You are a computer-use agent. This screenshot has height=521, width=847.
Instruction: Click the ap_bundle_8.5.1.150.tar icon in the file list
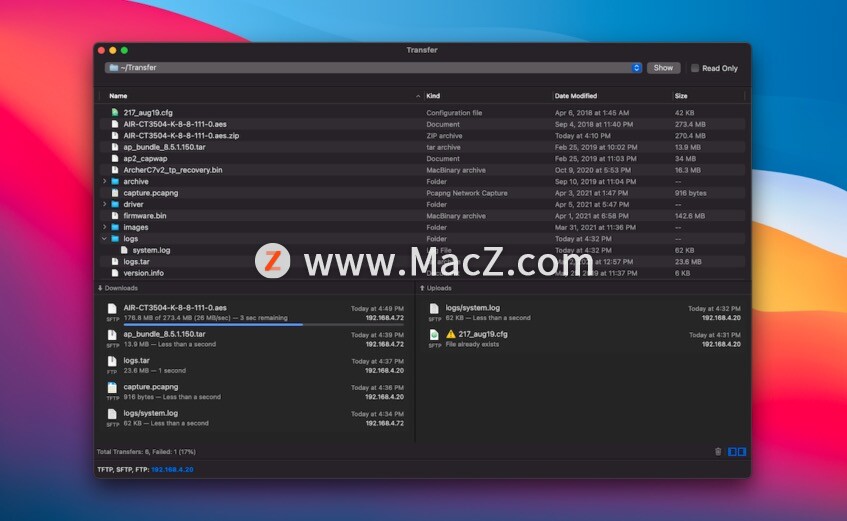tap(115, 147)
